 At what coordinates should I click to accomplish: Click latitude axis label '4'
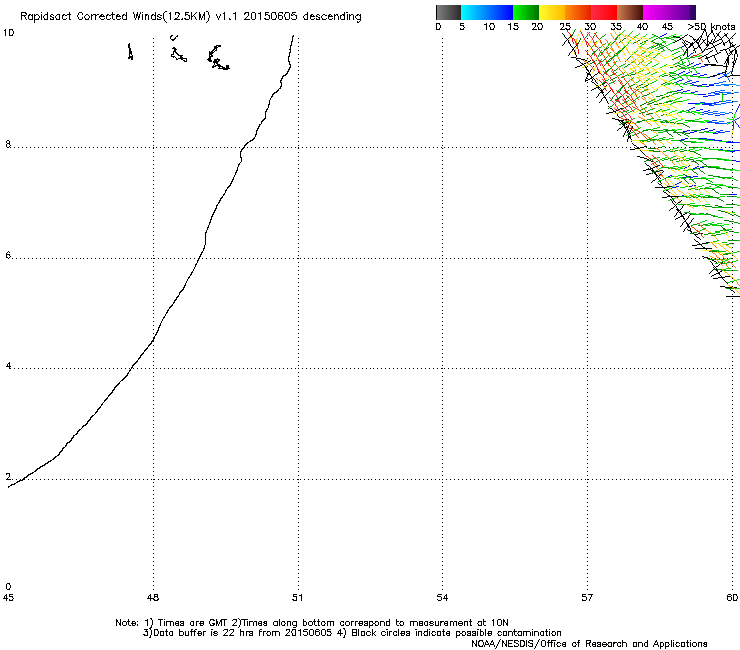click(8, 366)
